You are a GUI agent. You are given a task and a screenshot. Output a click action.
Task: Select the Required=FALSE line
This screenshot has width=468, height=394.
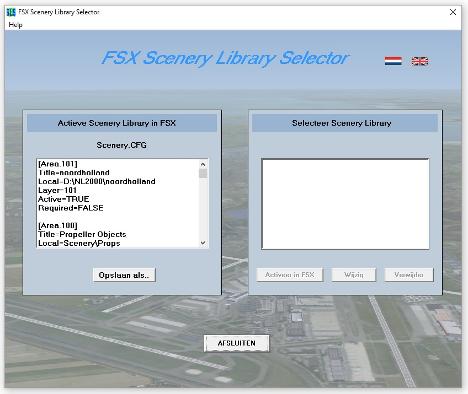point(71,208)
